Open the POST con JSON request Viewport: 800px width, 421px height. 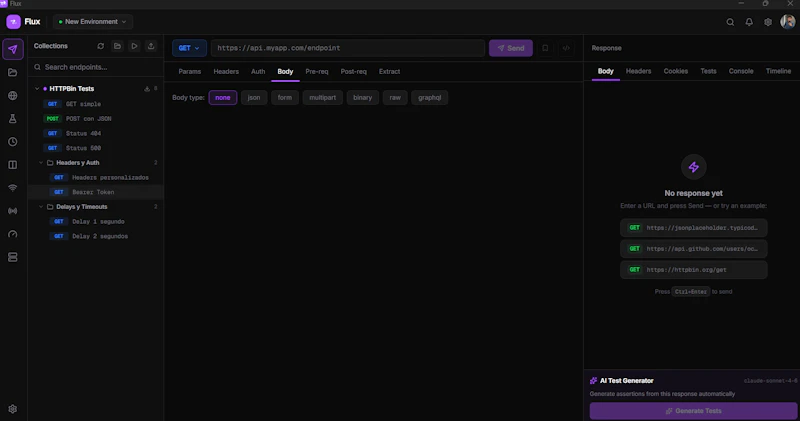point(95,118)
